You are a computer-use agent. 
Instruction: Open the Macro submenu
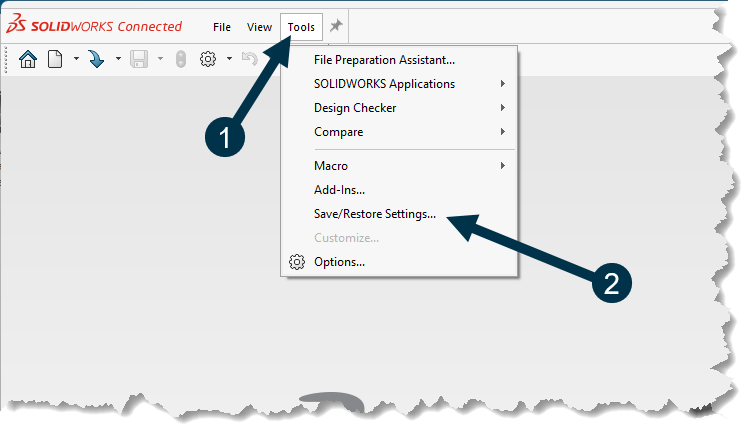[399, 166]
